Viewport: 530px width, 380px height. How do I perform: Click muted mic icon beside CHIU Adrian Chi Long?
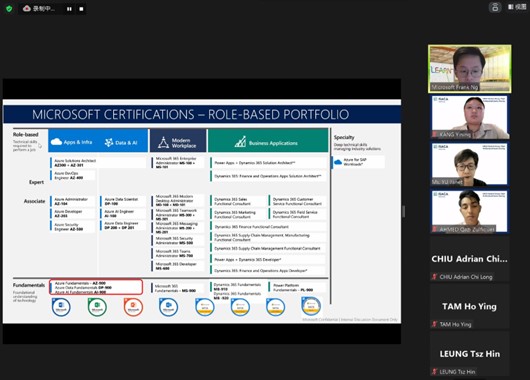pyautogui.click(x=434, y=277)
